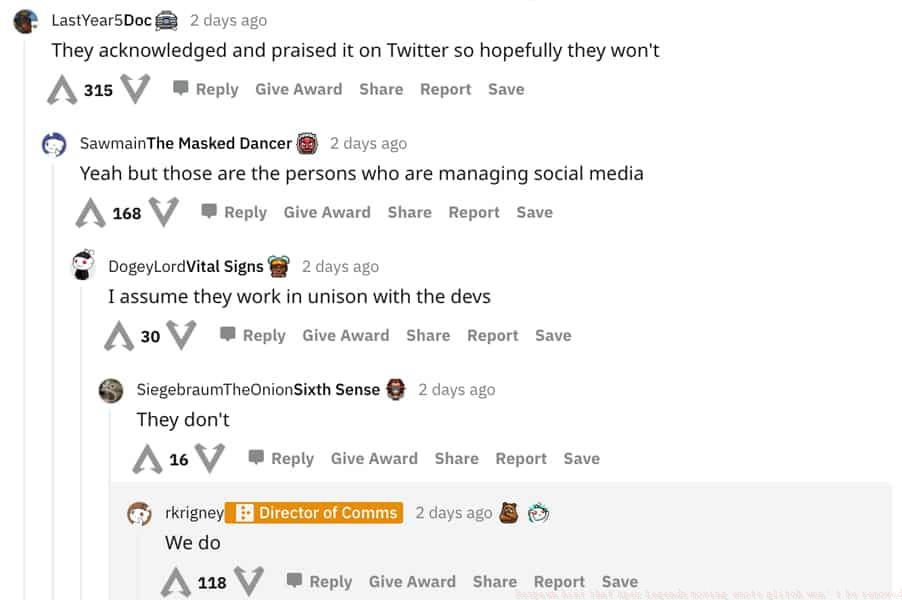902x600 pixels.
Task: Open LastYear5Doc's user profile
Action: [101, 20]
